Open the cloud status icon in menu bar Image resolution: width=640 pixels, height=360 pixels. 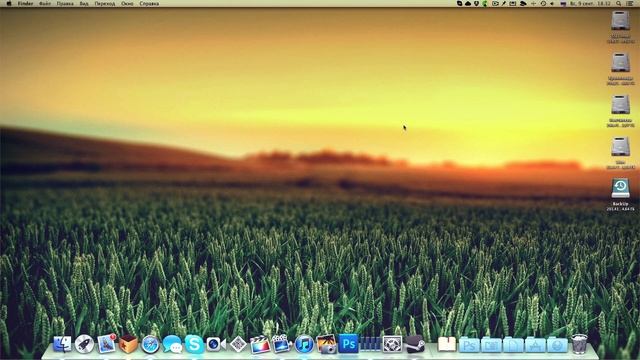(468, 3)
